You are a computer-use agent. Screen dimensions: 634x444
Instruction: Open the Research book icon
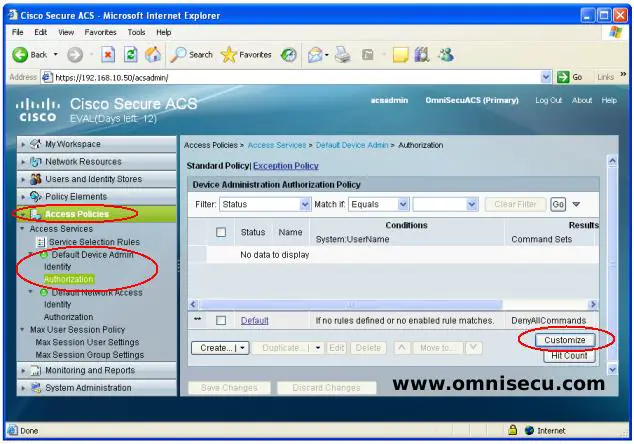(x=422, y=55)
